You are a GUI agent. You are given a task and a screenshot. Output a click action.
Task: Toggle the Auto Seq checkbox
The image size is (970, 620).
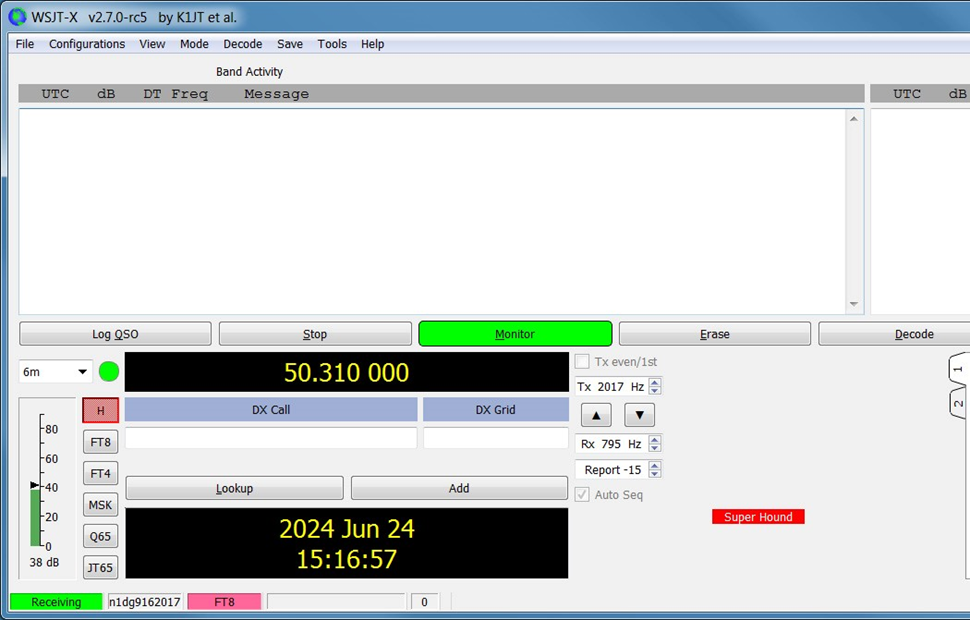pos(582,495)
